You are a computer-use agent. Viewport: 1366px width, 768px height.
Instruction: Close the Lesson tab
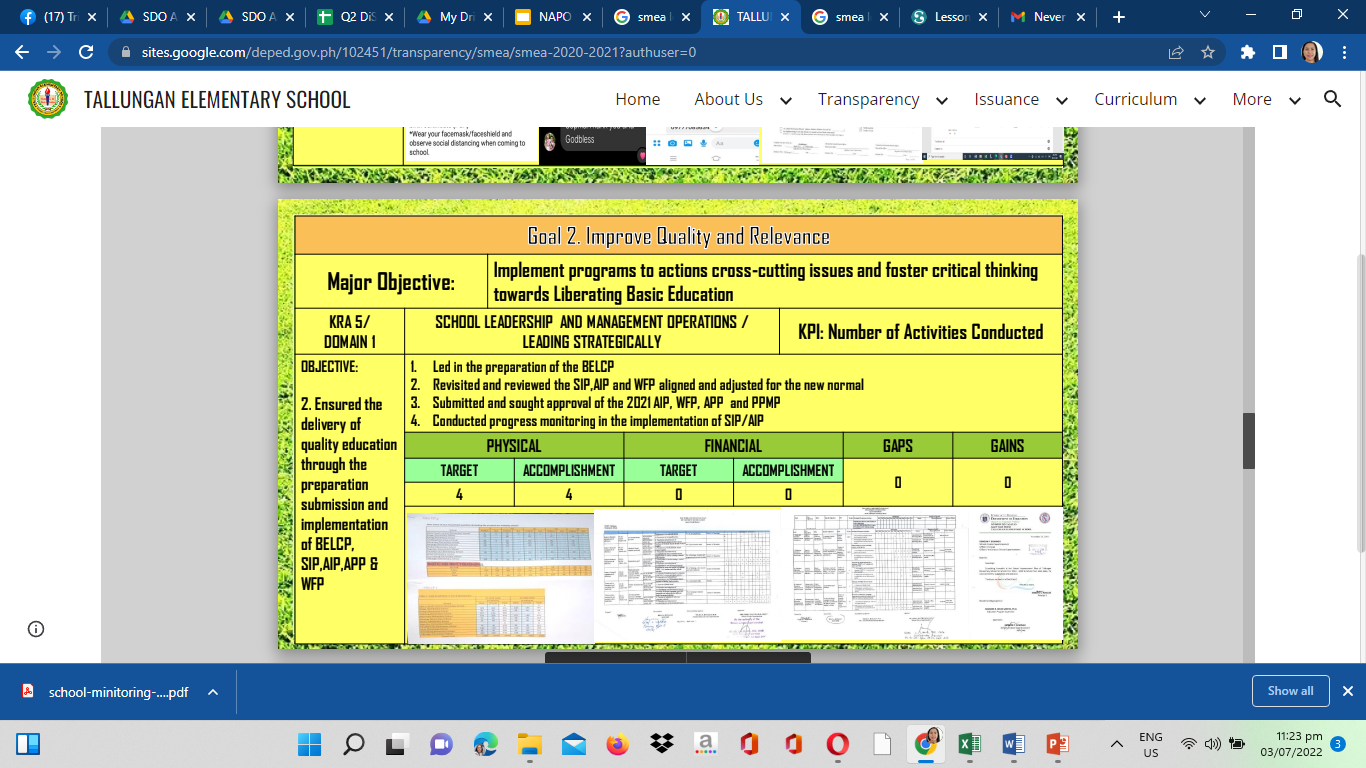pos(983,17)
